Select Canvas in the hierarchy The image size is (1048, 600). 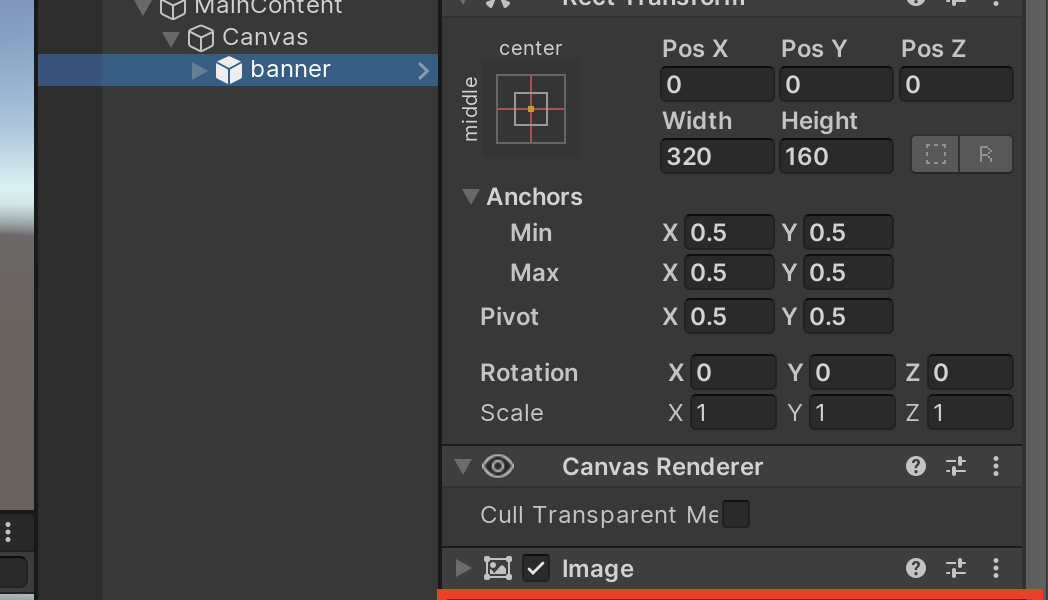pyautogui.click(x=264, y=37)
